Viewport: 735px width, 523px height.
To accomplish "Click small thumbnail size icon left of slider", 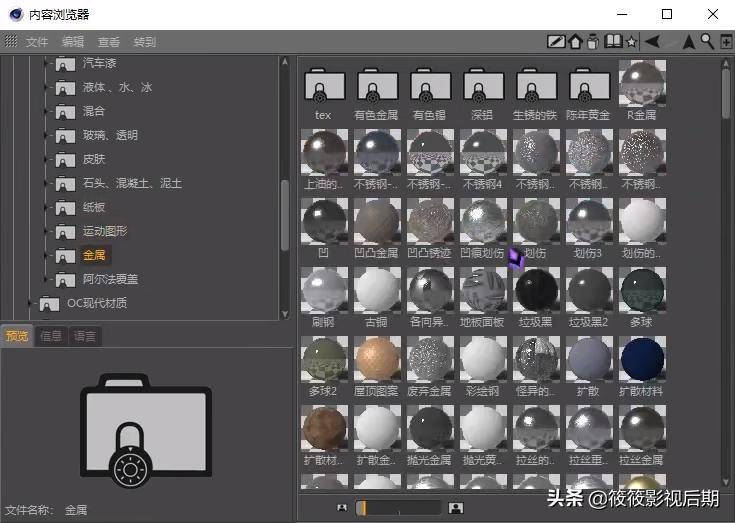I will (342, 508).
